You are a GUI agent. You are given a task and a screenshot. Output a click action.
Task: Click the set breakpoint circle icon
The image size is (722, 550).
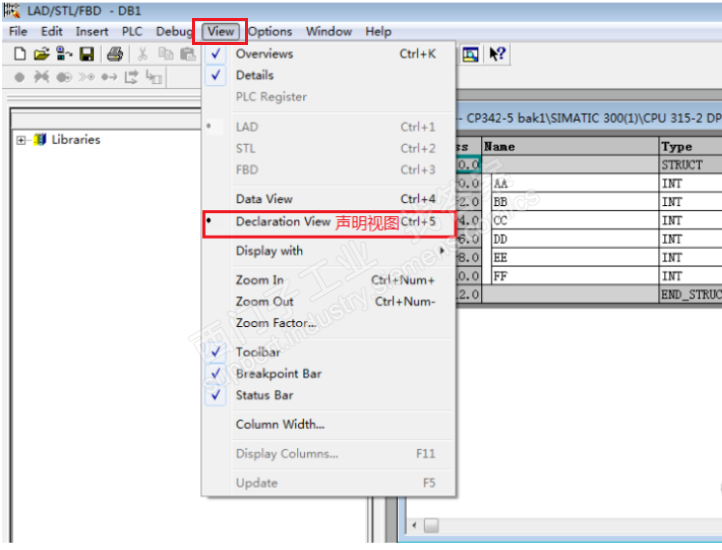pos(19,77)
